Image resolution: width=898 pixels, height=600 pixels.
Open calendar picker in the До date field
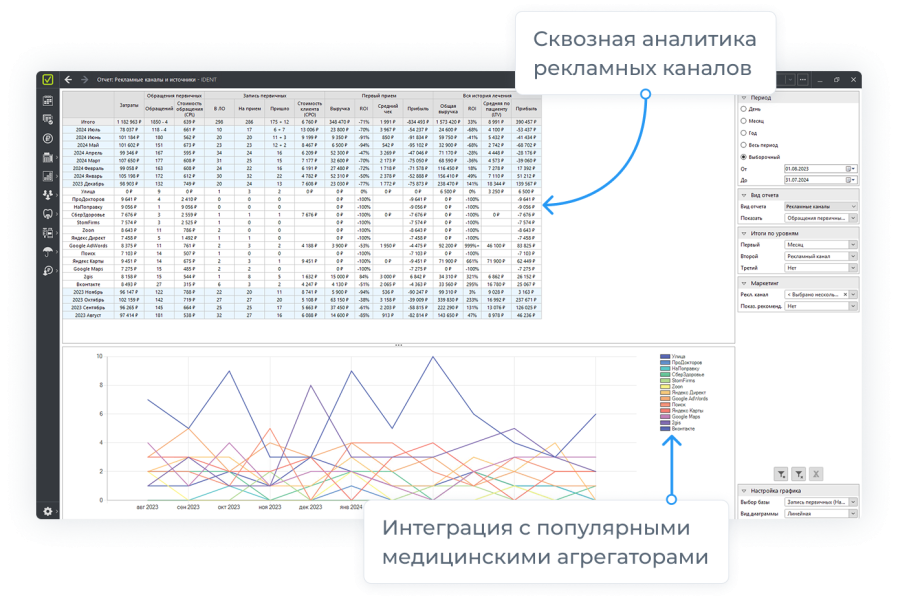tap(850, 180)
